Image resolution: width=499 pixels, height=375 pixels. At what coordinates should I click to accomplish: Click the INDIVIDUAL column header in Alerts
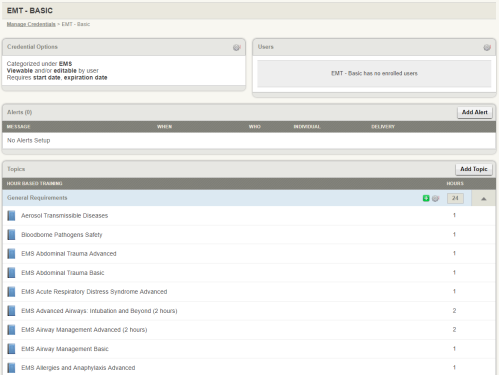(307, 127)
